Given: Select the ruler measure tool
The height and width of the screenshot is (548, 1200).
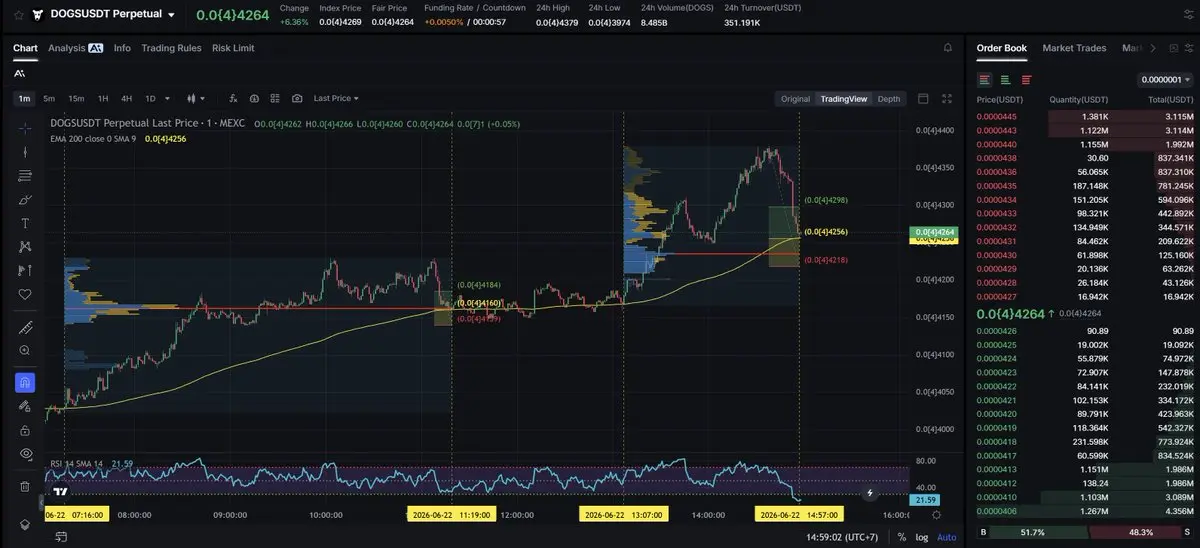Looking at the screenshot, I should tap(26, 328).
